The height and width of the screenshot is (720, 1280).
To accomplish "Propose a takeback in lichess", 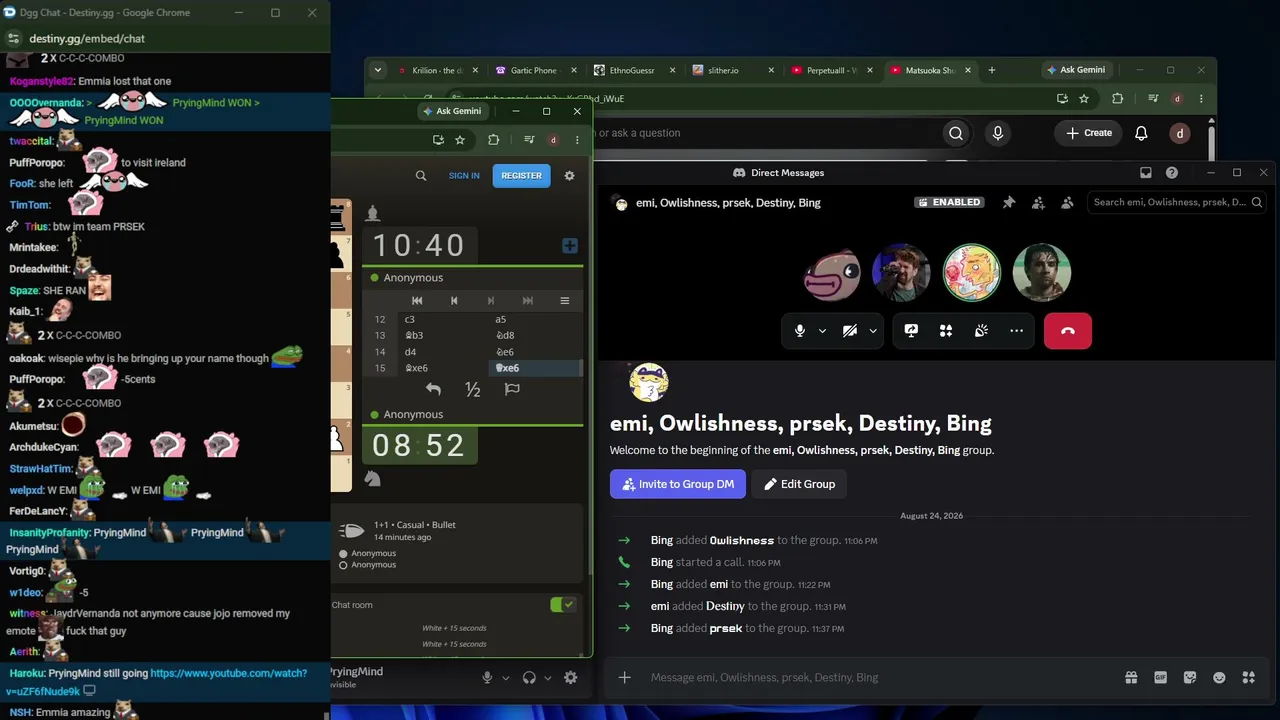I will point(433,389).
